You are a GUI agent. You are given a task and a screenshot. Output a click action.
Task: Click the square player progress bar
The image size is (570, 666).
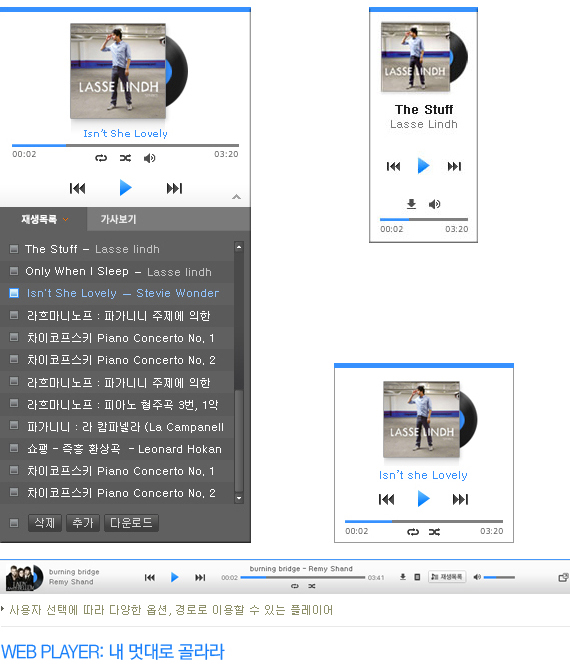[424, 521]
